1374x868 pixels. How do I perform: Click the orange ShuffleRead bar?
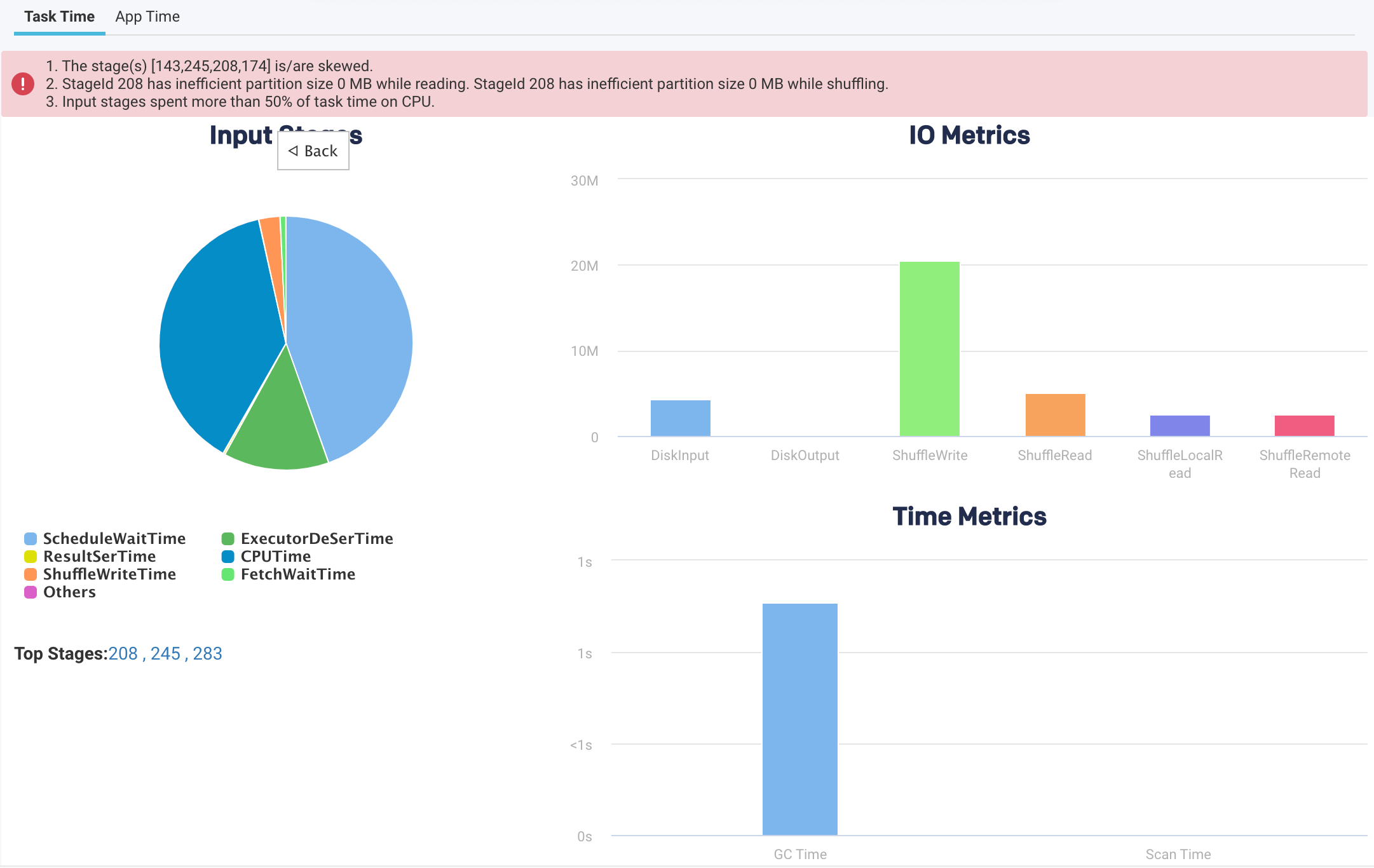[x=1055, y=415]
